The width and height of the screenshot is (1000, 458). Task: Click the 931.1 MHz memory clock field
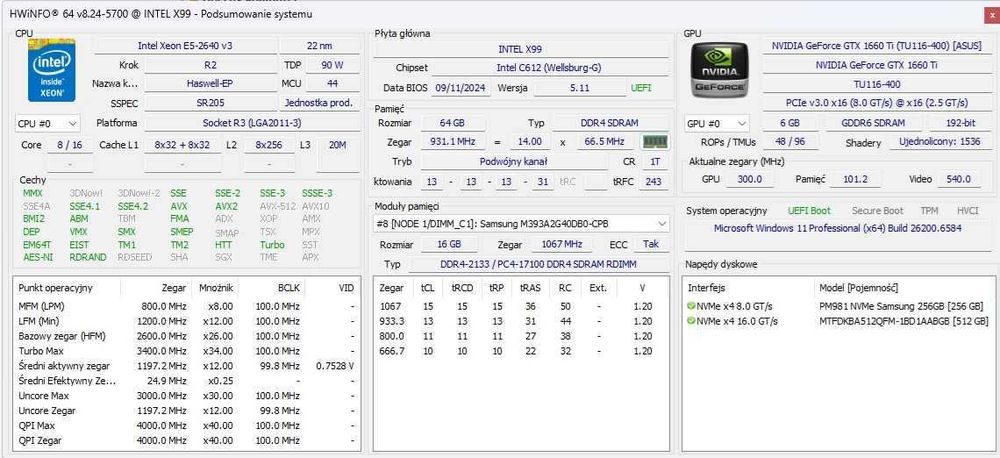tap(452, 142)
